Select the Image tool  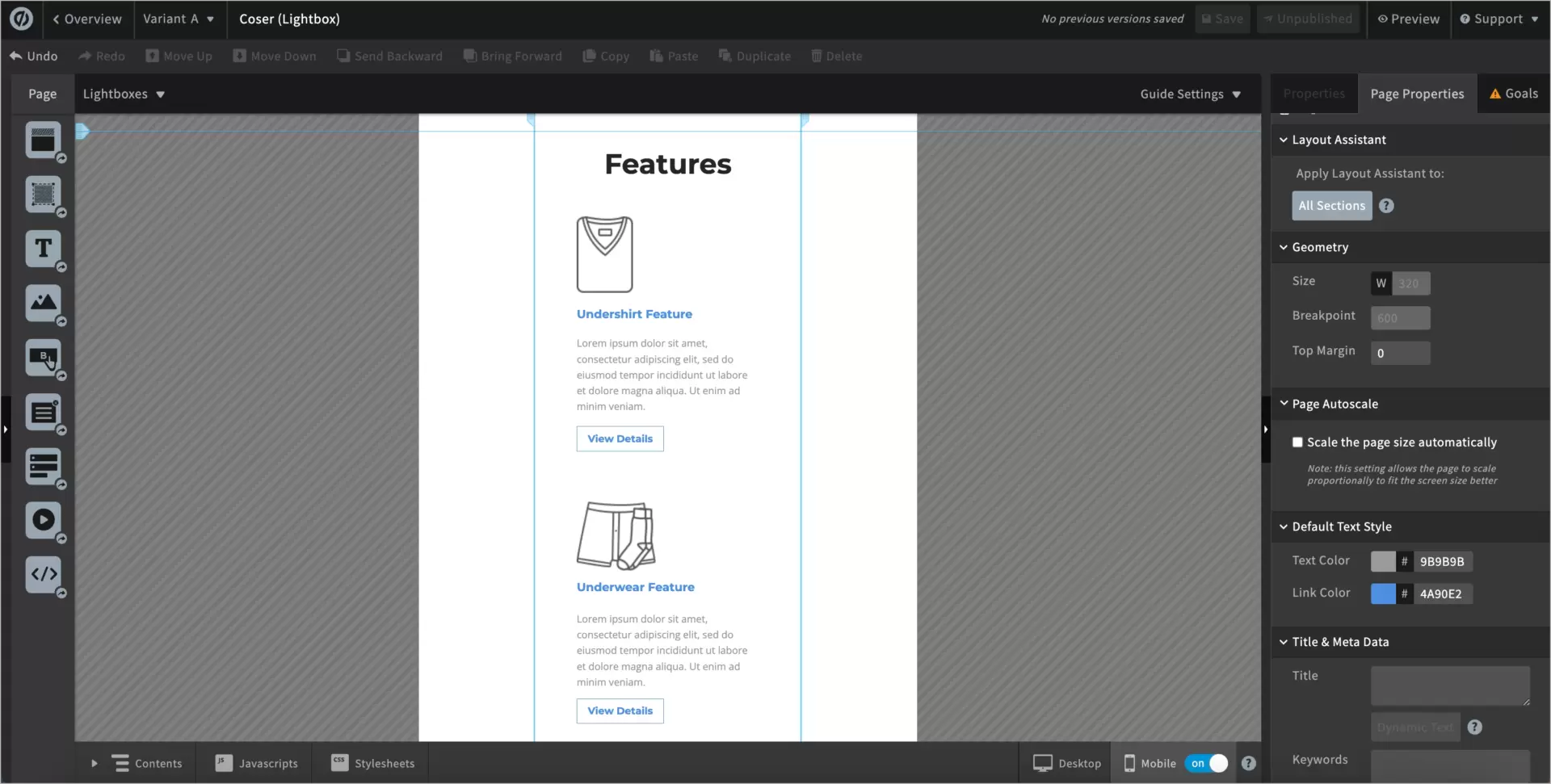point(44,303)
